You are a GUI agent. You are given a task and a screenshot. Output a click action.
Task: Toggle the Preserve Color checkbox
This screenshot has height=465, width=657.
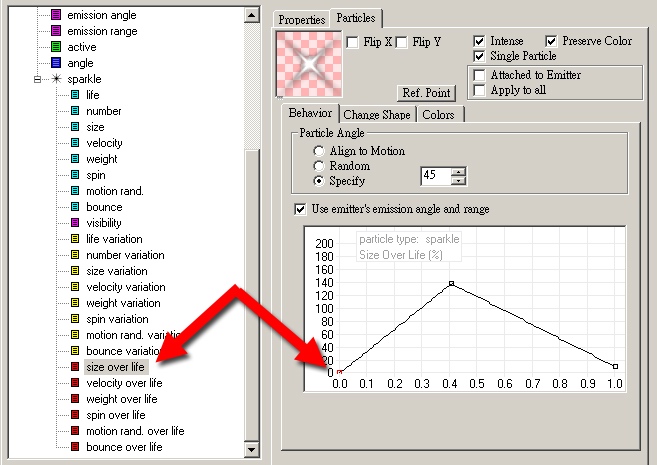point(552,41)
